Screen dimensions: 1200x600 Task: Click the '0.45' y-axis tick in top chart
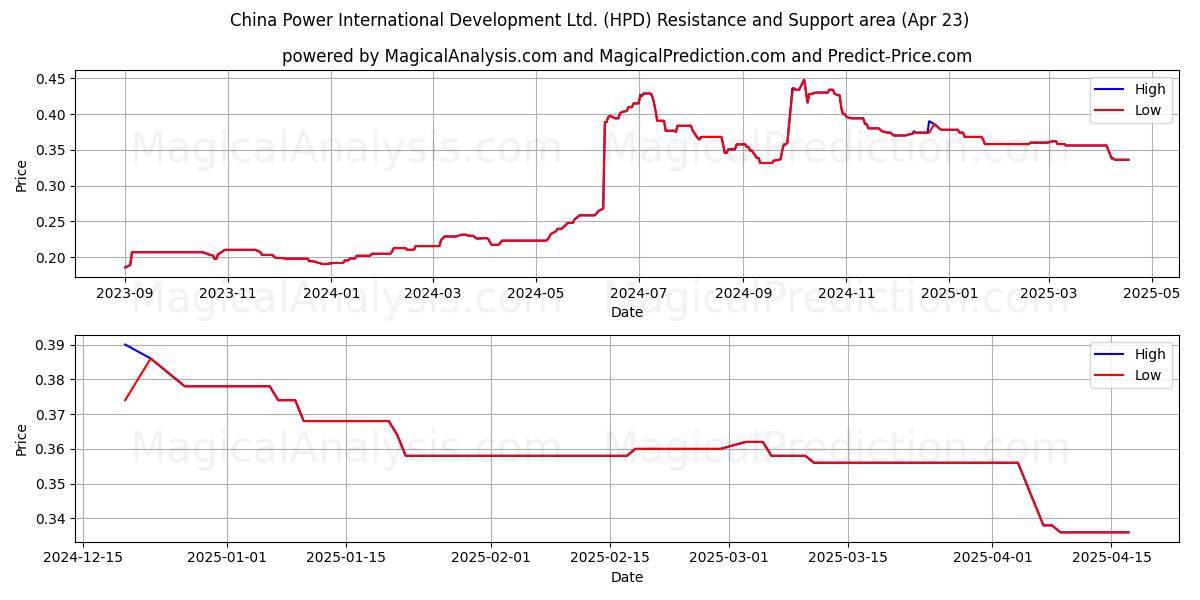(50, 79)
